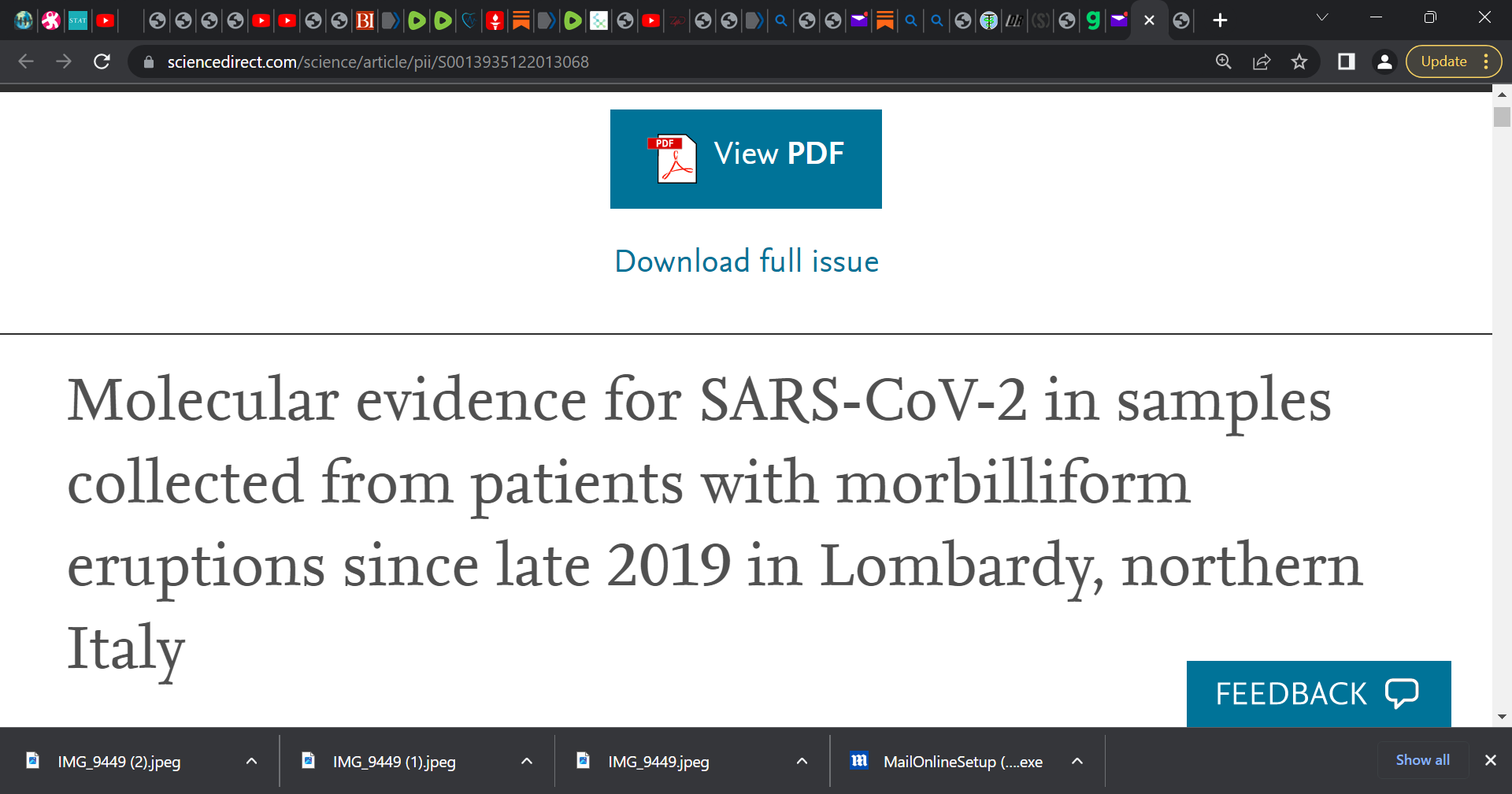
Task: Click the View PDF button
Action: 746,159
